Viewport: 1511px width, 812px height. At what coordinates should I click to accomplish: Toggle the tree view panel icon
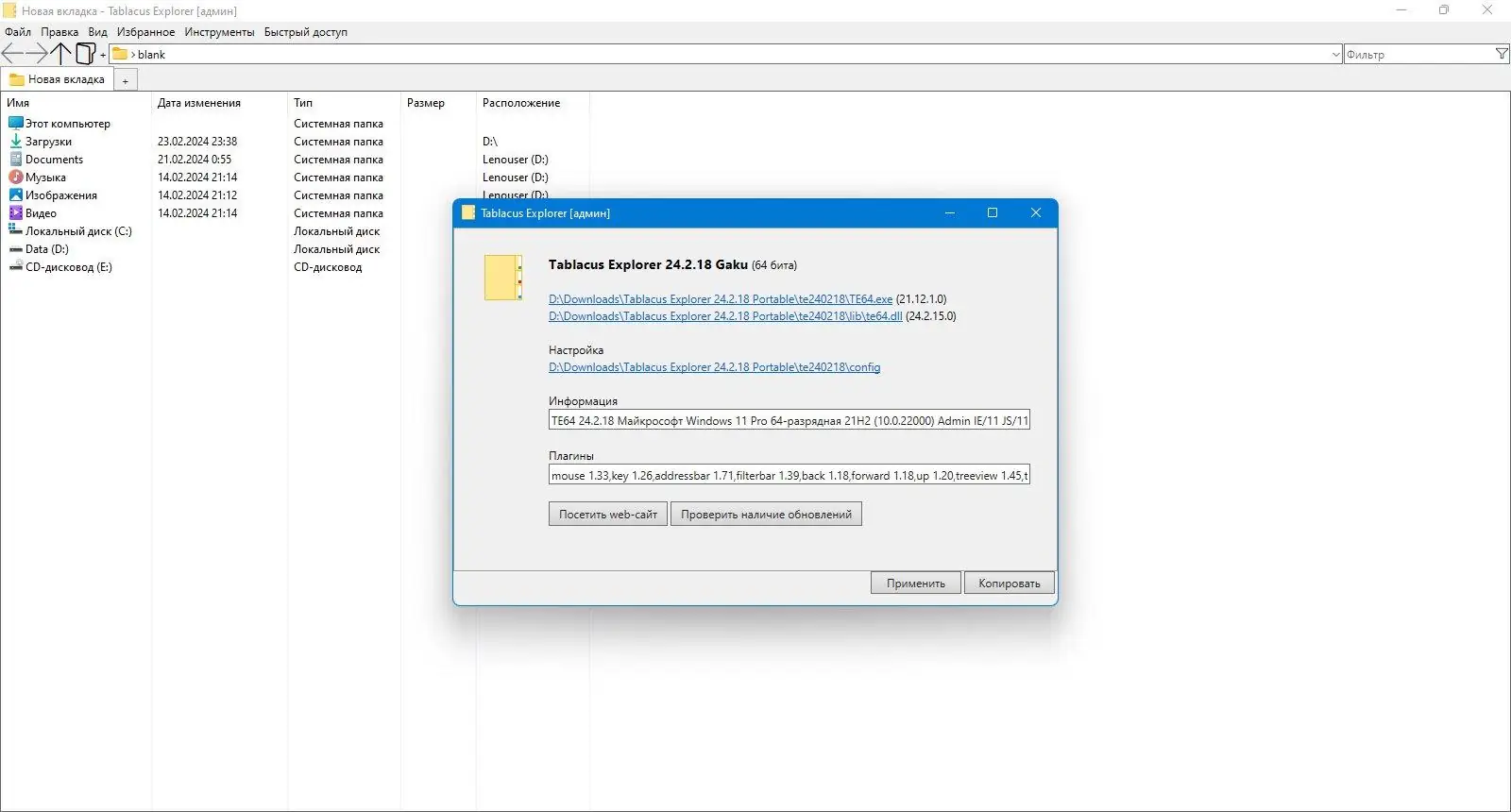coord(85,54)
